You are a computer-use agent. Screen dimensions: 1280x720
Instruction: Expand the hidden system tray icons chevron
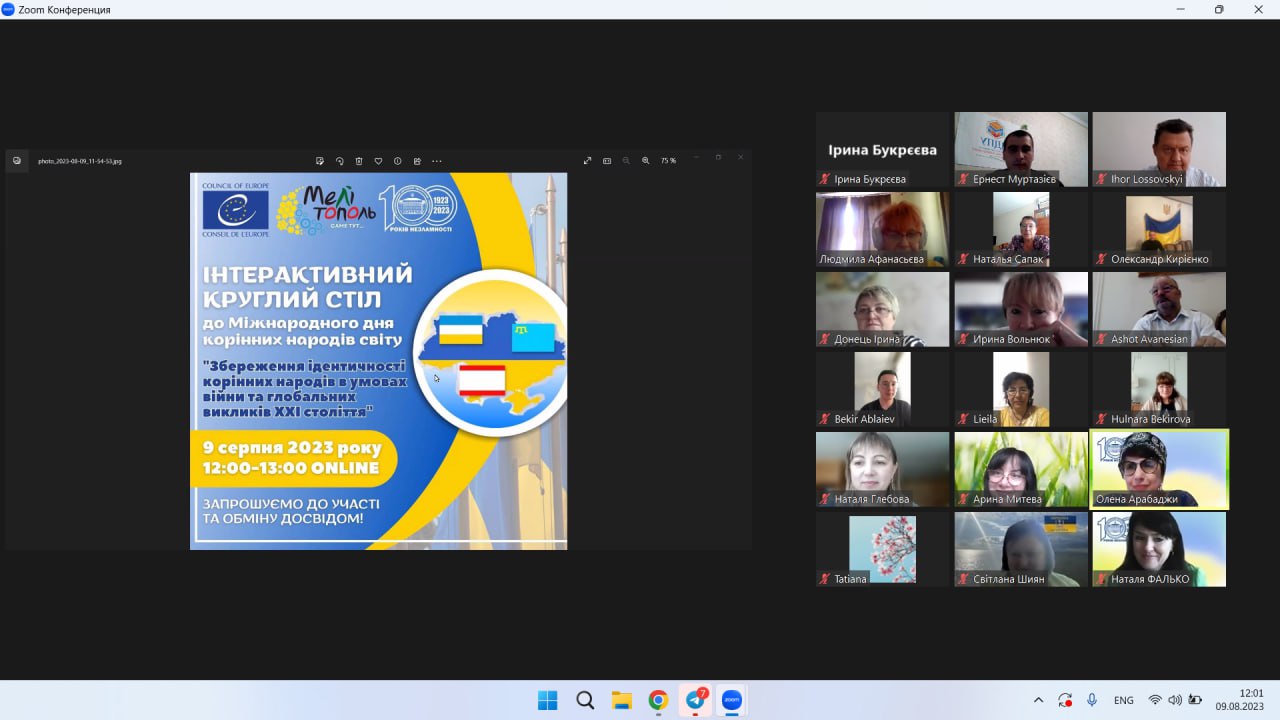[x=1038, y=700]
